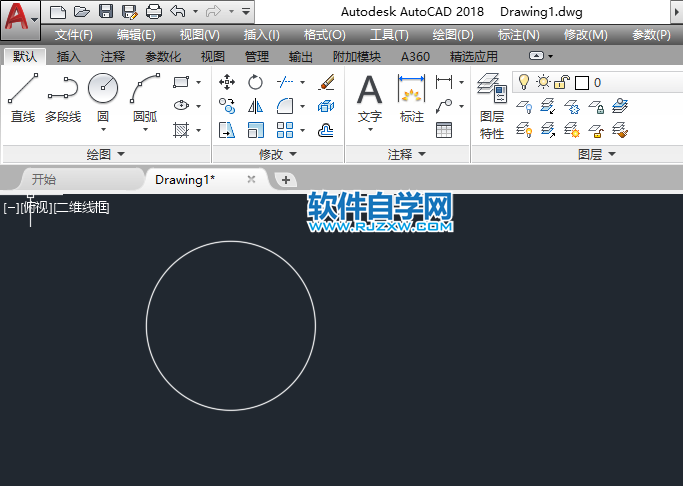The width and height of the screenshot is (683, 486).
Task: Click the Save icon in quick access toolbar
Action: click(105, 12)
